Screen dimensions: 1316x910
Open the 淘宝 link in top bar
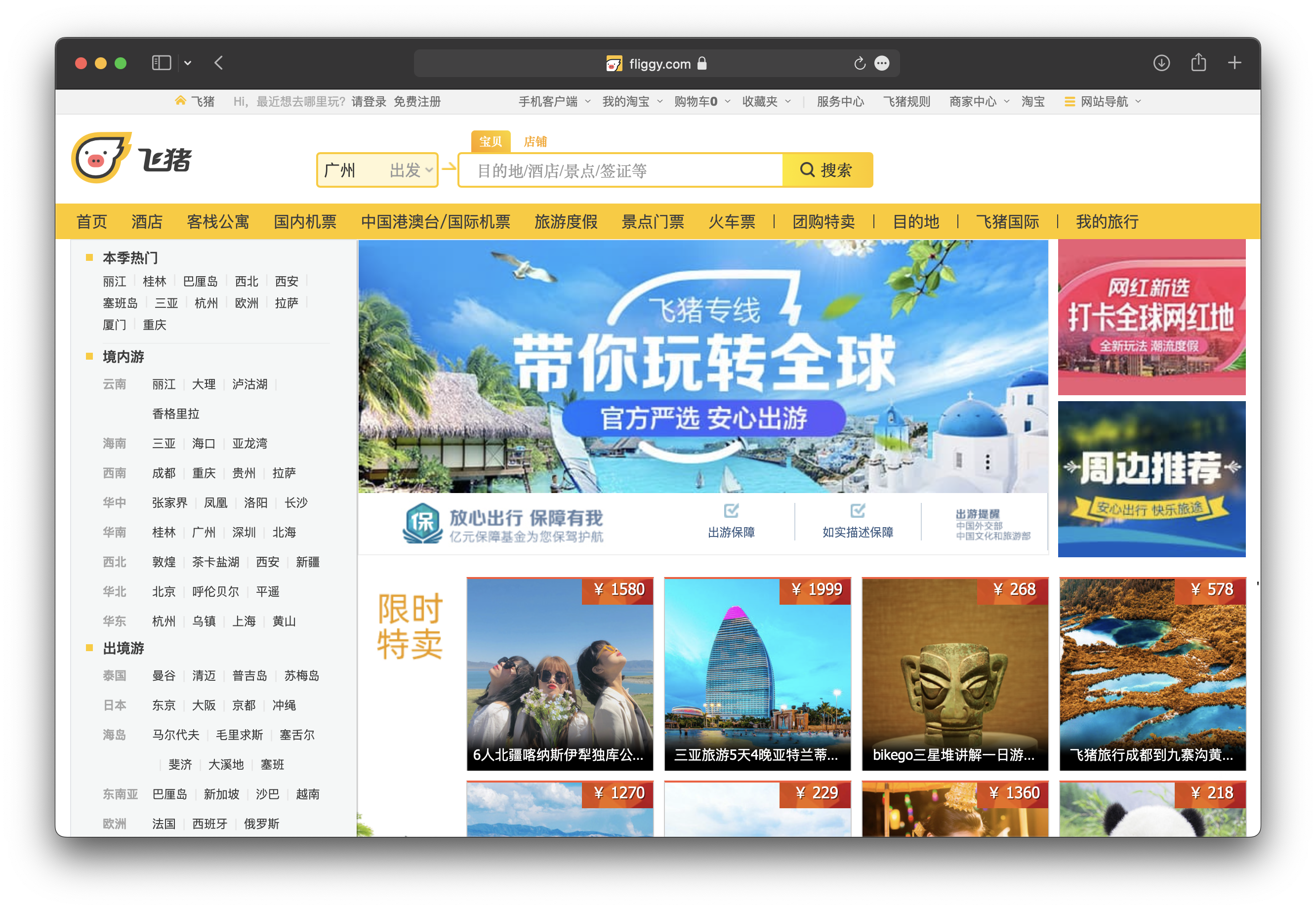tap(1032, 101)
